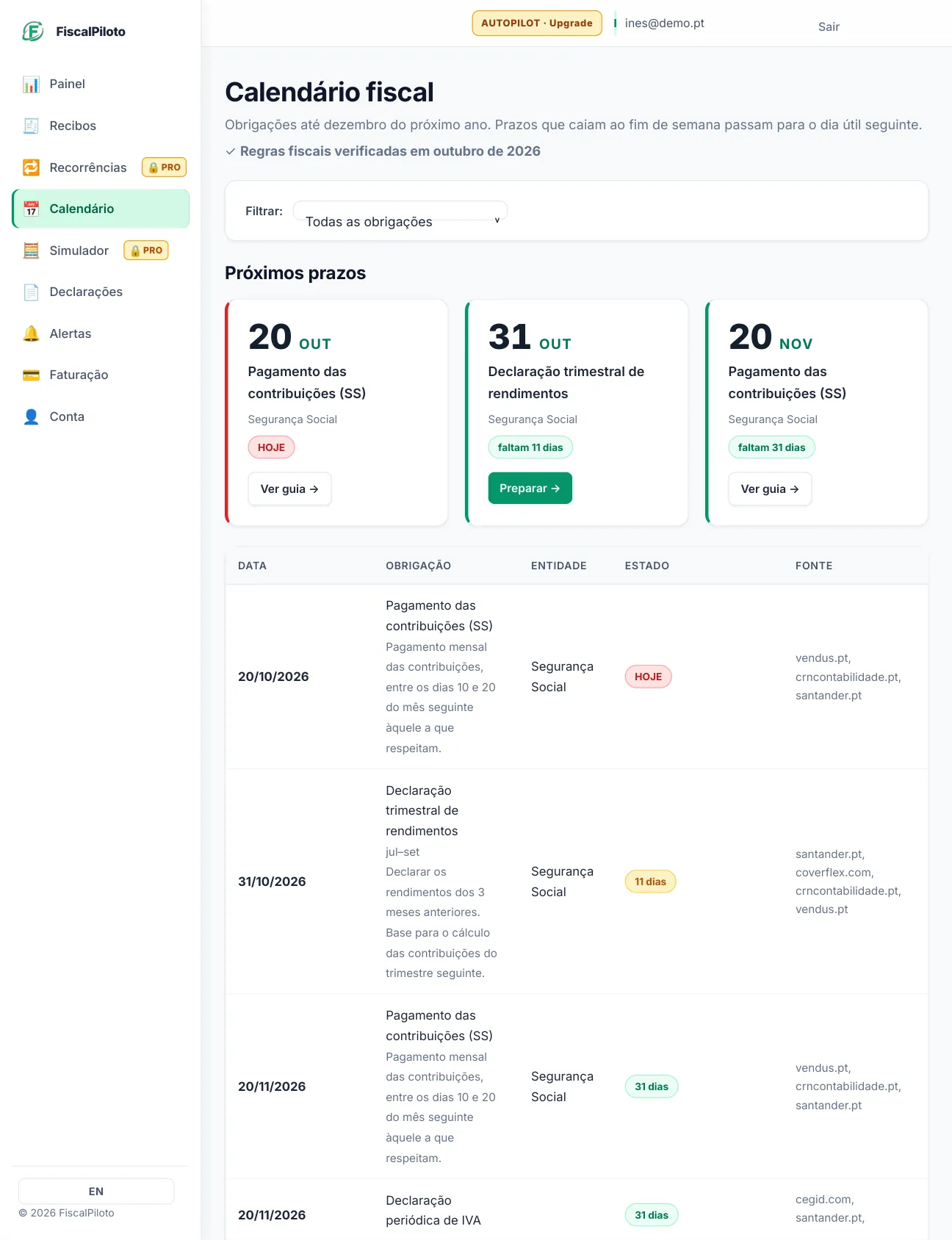The image size is (952, 1240).
Task: Click the jul–set period text
Action: [x=403, y=852]
